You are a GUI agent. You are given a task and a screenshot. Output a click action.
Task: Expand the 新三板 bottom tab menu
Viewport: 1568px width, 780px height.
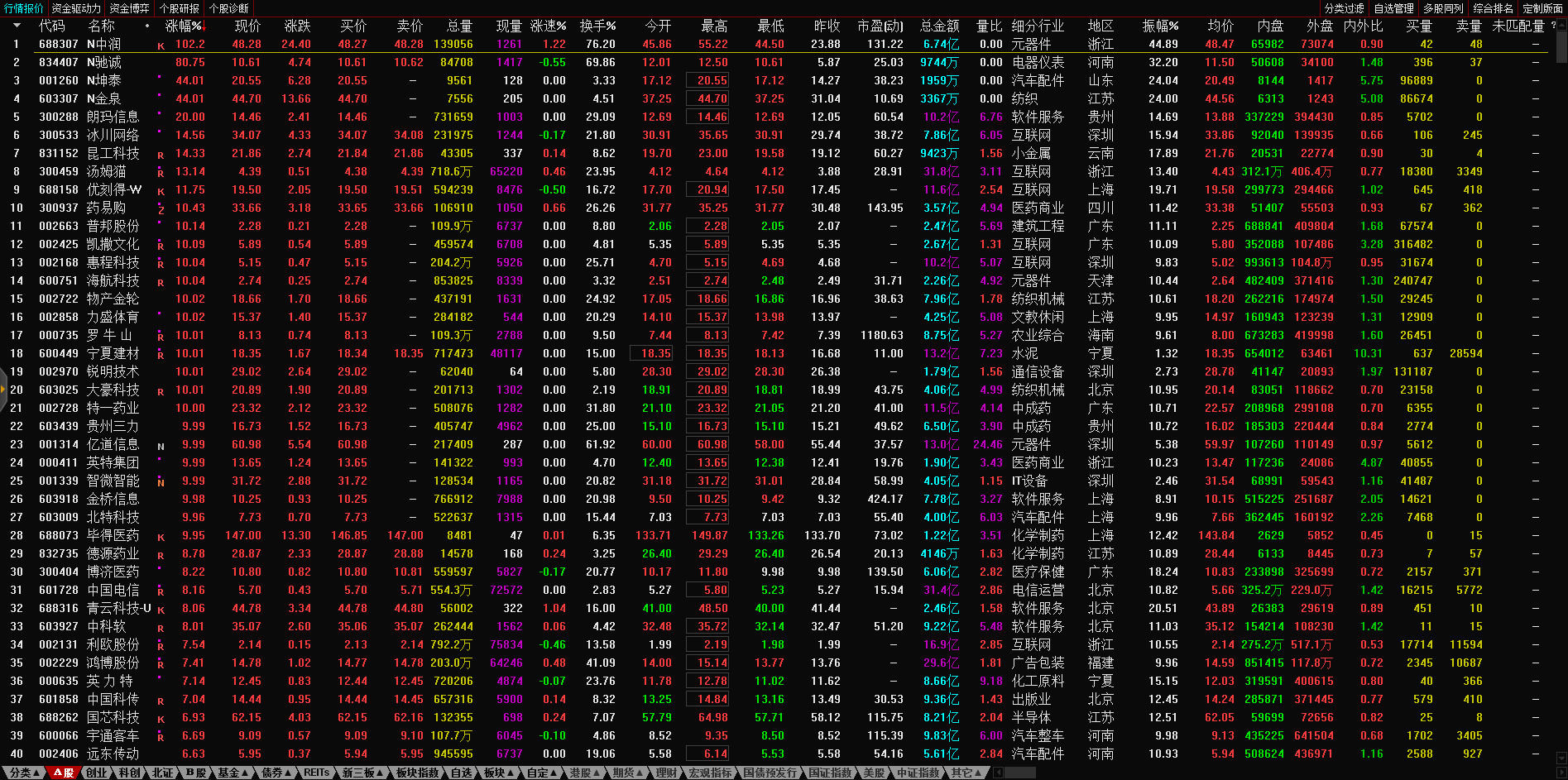pyautogui.click(x=362, y=773)
